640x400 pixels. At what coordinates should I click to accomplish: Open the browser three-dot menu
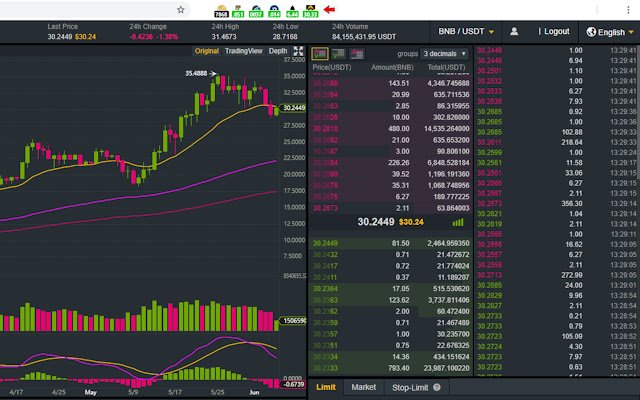tap(628, 10)
